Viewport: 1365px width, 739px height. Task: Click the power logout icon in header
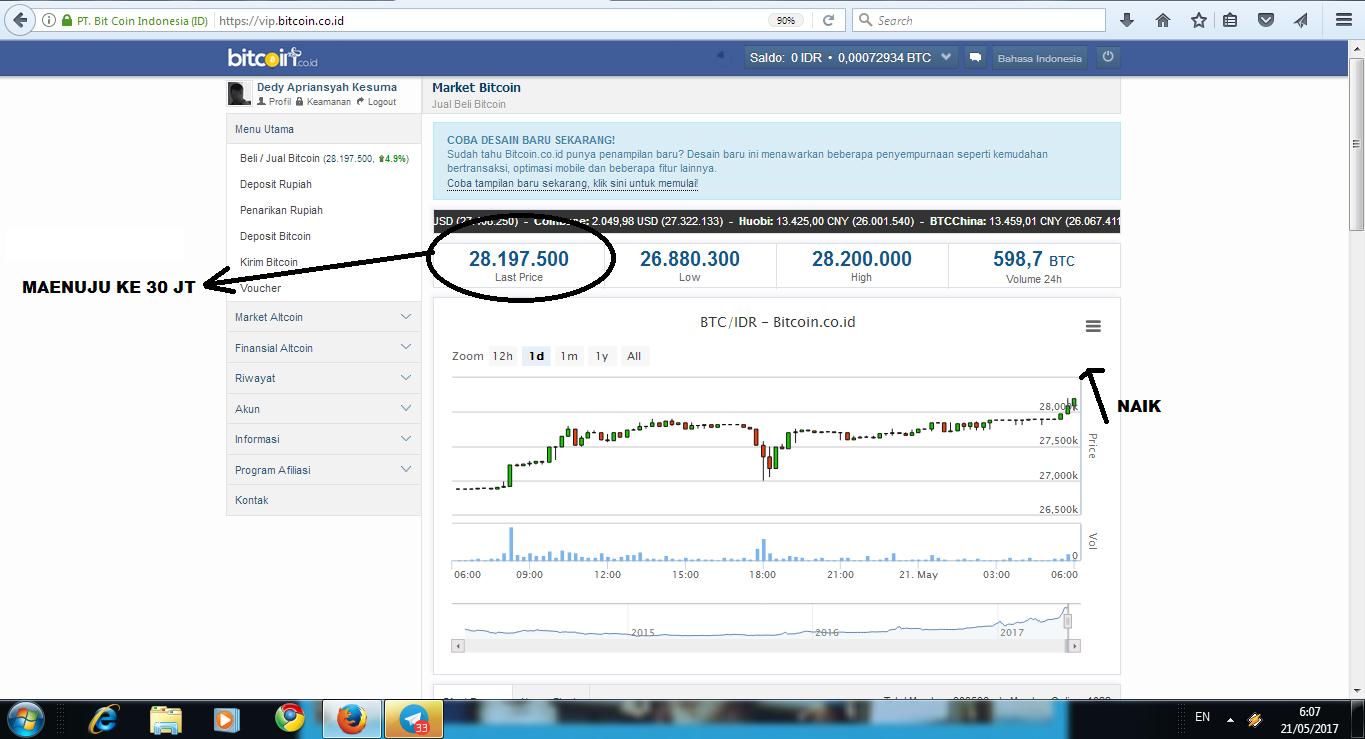(1107, 58)
